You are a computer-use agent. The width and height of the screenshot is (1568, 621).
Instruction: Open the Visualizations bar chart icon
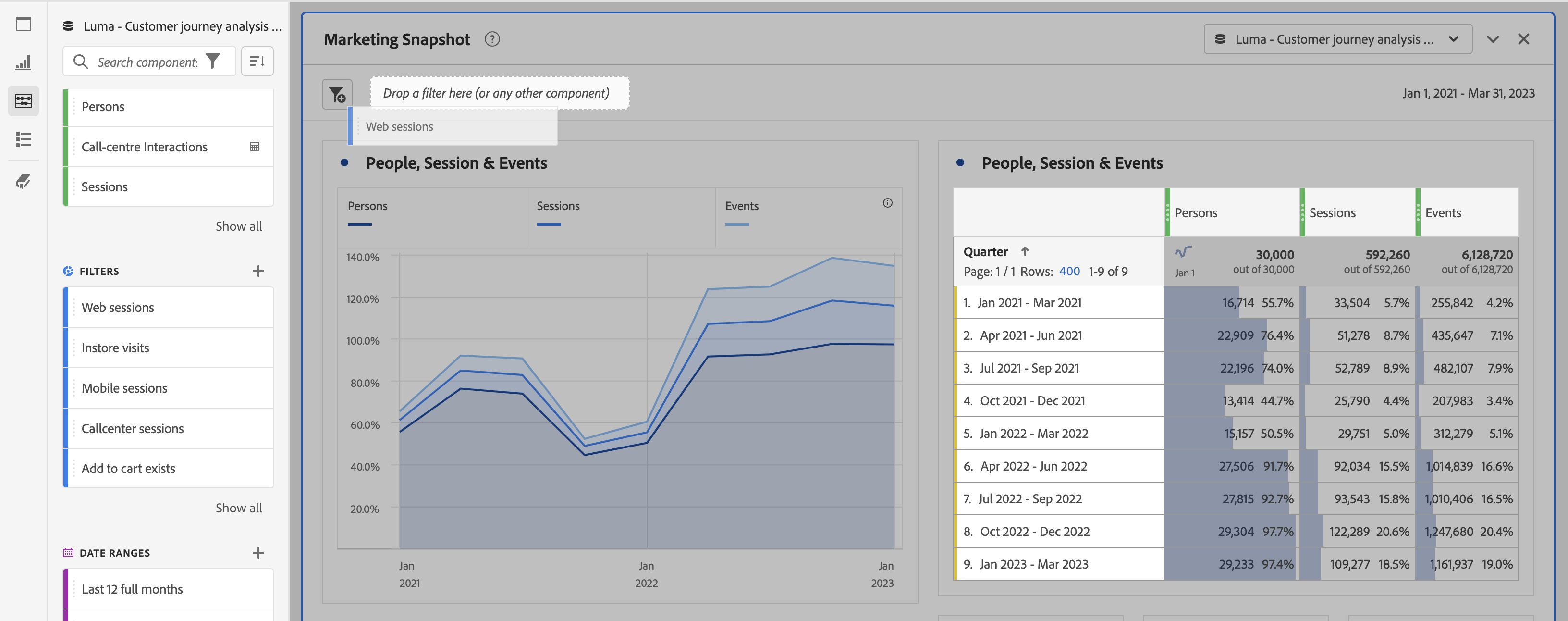point(23,62)
